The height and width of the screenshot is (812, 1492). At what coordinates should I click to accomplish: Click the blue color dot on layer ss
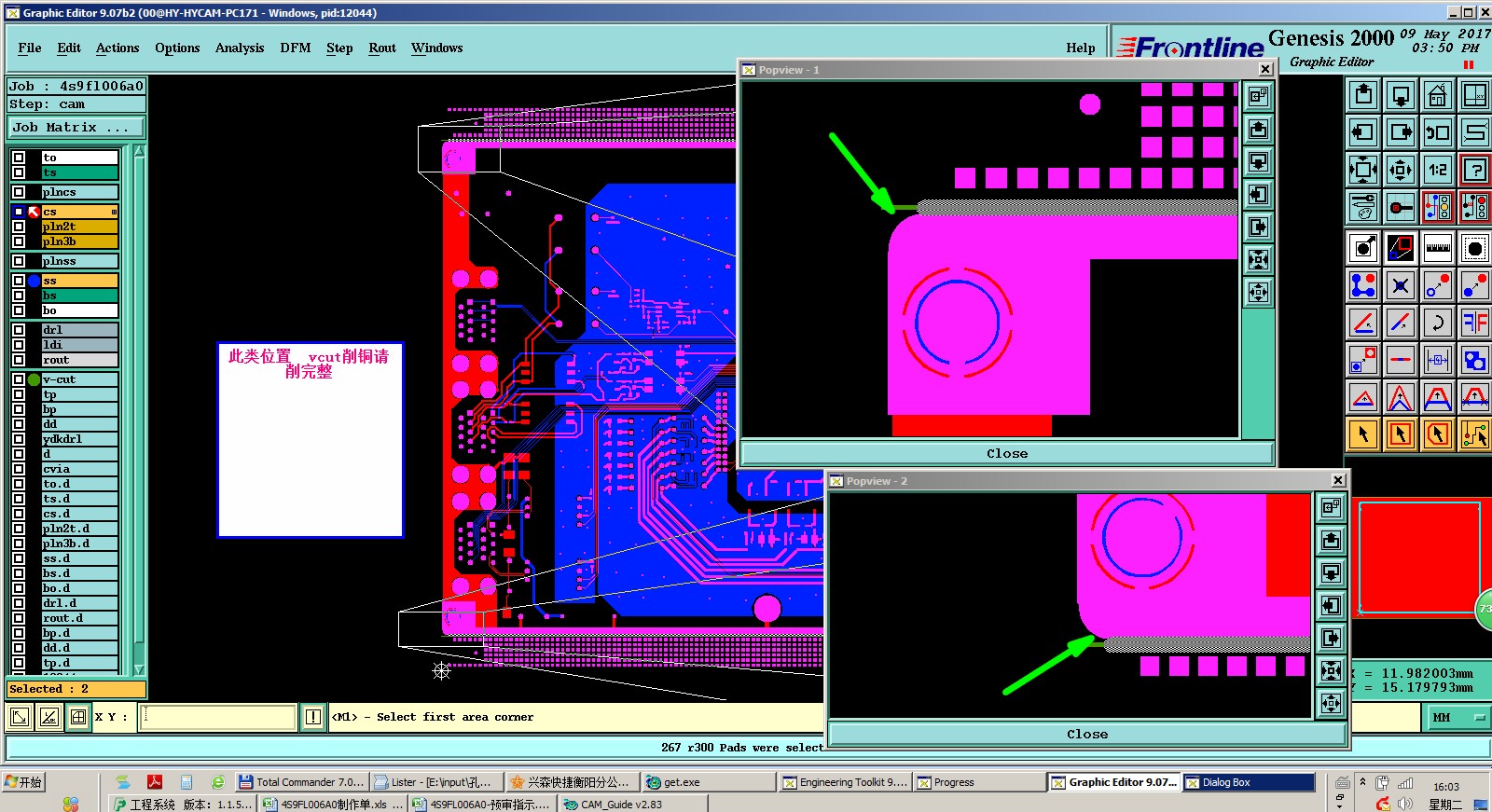coord(35,281)
